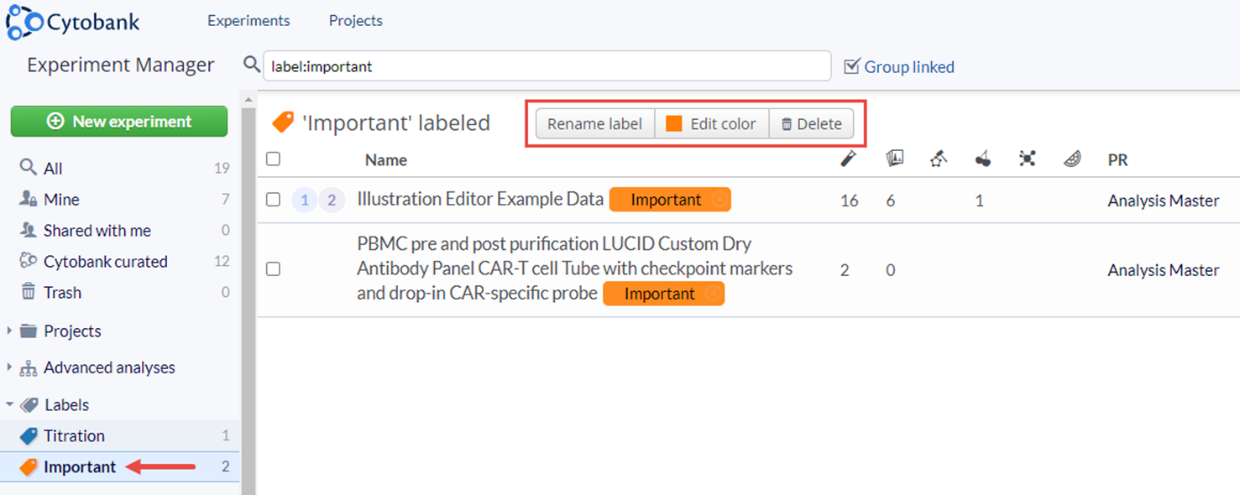The height and width of the screenshot is (495, 1240).
Task: Open the Projects top menu
Action: tap(355, 20)
